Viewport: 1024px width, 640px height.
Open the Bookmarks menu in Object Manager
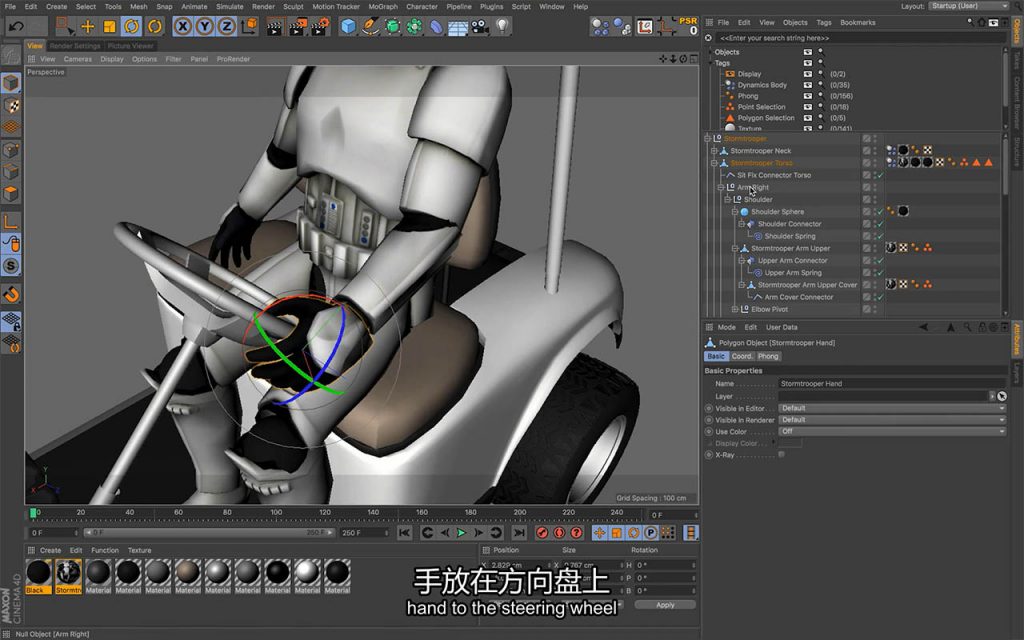point(857,22)
